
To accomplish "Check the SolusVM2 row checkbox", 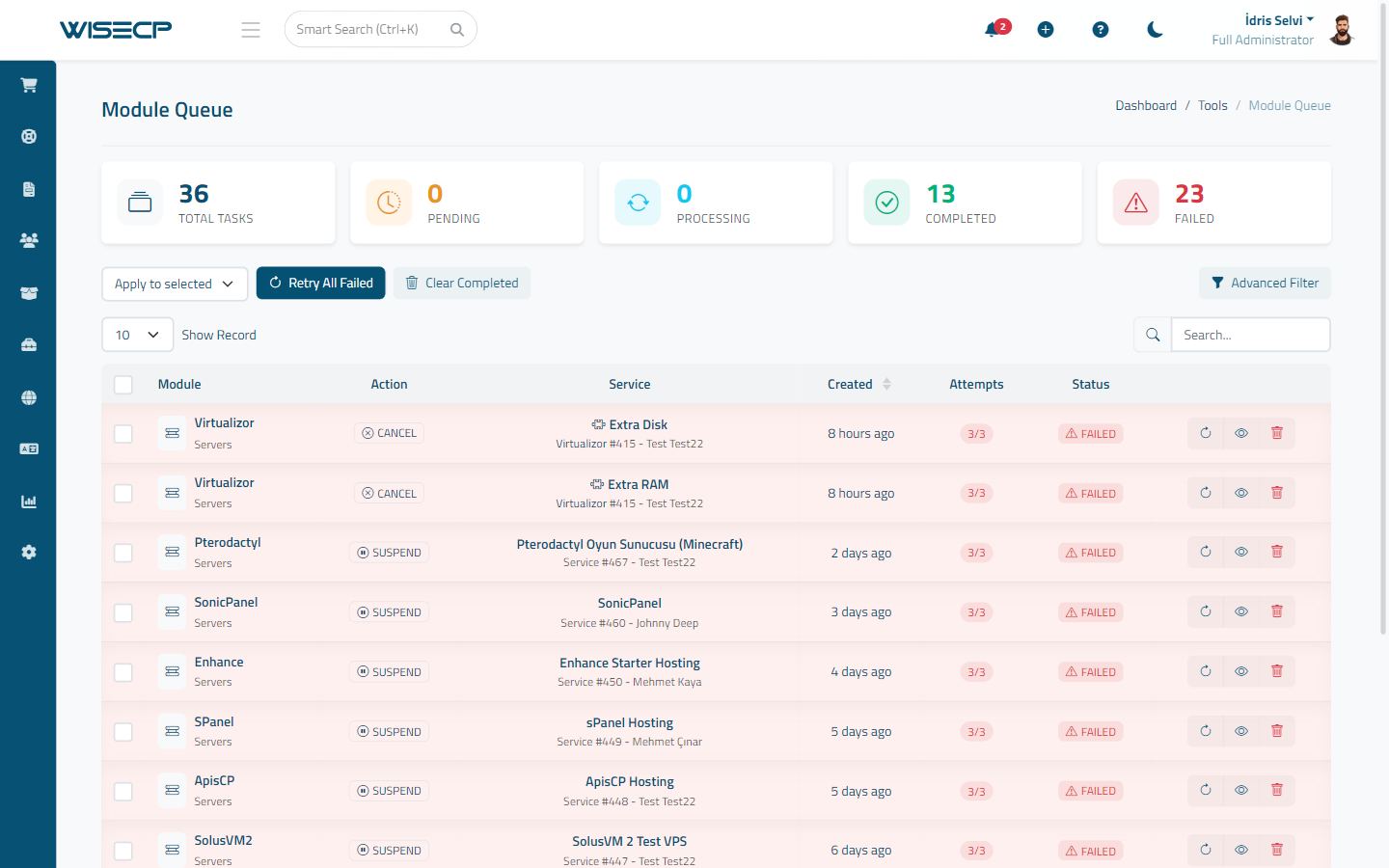I will click(123, 851).
